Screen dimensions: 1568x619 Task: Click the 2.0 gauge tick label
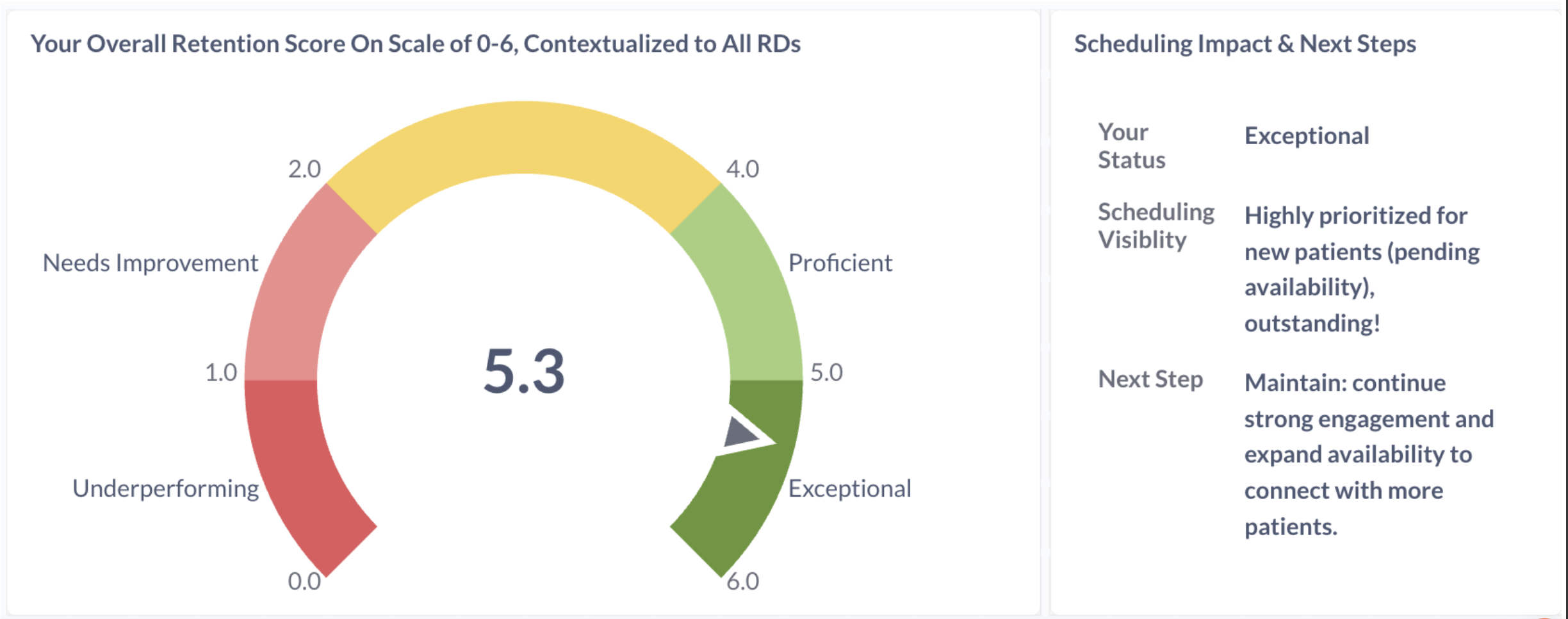point(304,169)
